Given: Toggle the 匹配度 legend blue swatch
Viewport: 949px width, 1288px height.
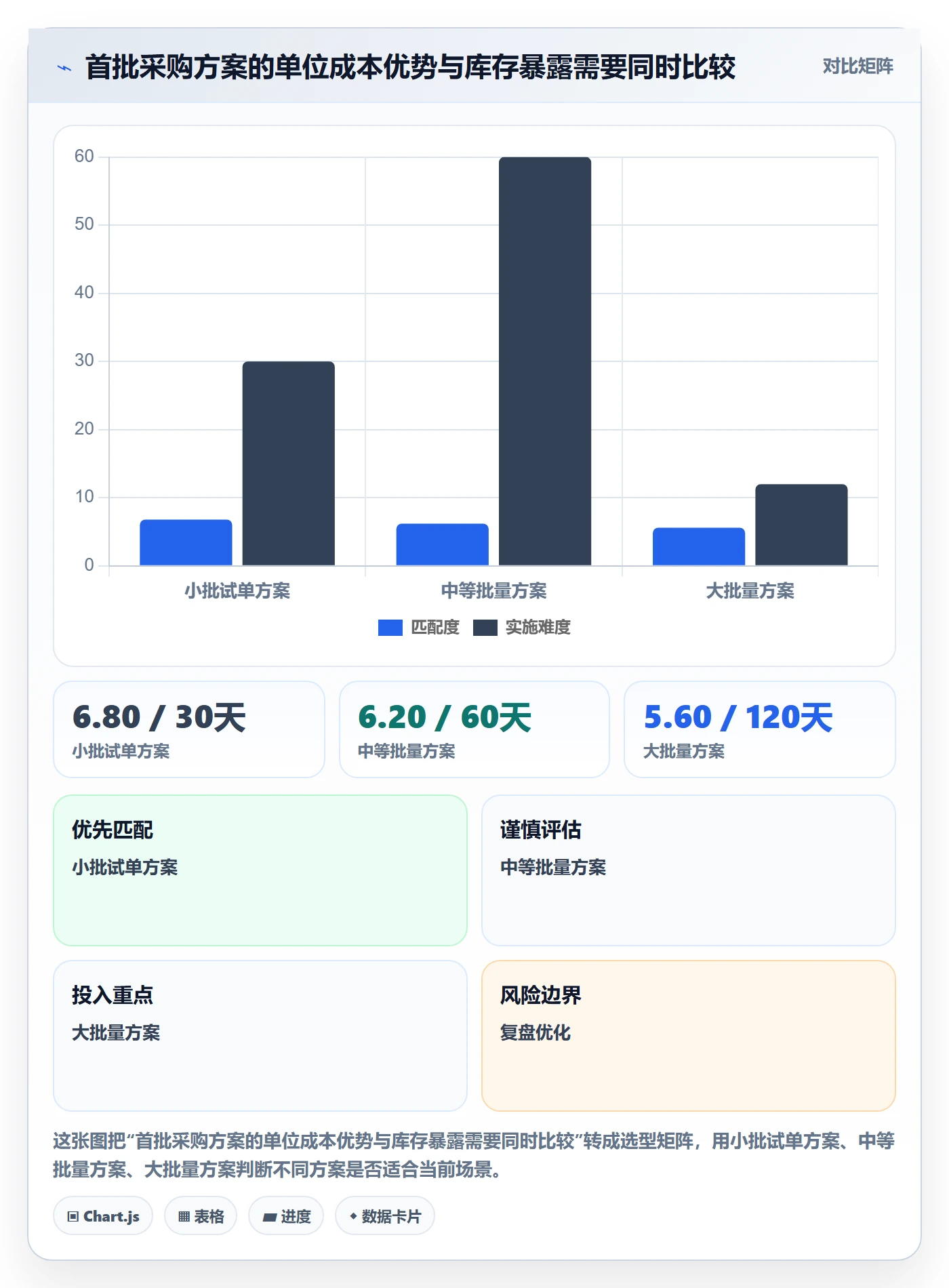Looking at the screenshot, I should click(x=390, y=628).
